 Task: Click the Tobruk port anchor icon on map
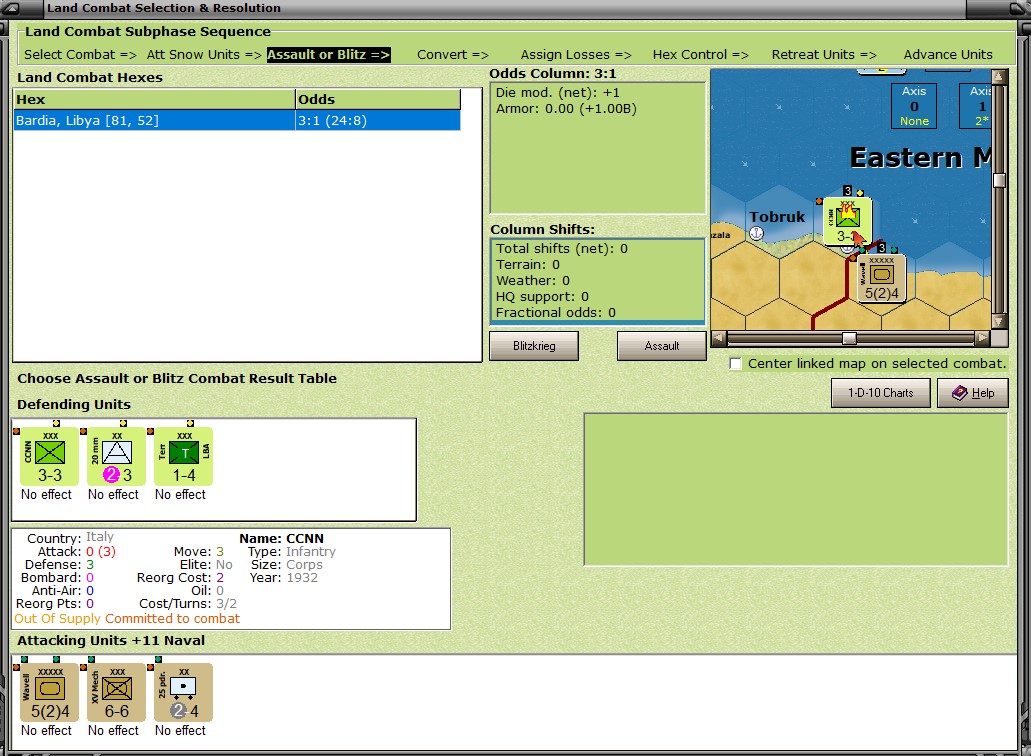[x=757, y=233]
